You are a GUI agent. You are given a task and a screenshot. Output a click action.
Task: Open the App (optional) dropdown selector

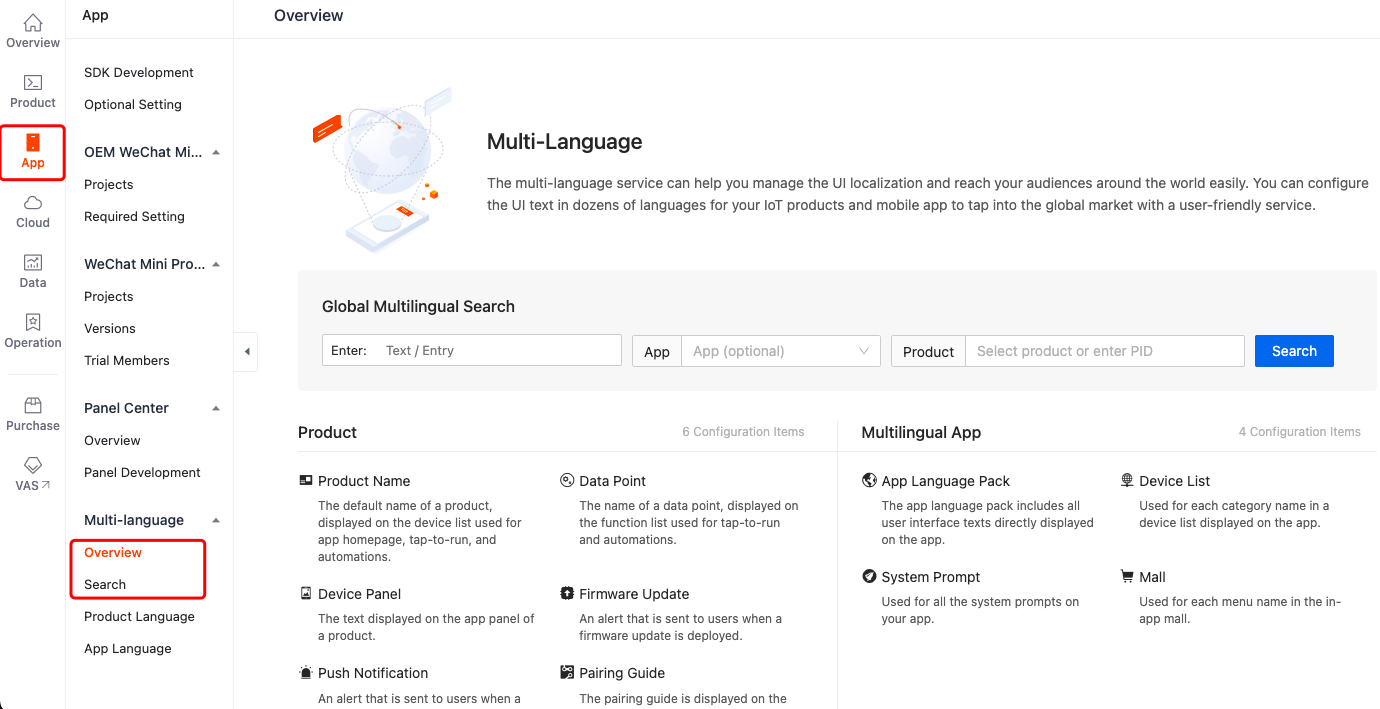(x=780, y=351)
